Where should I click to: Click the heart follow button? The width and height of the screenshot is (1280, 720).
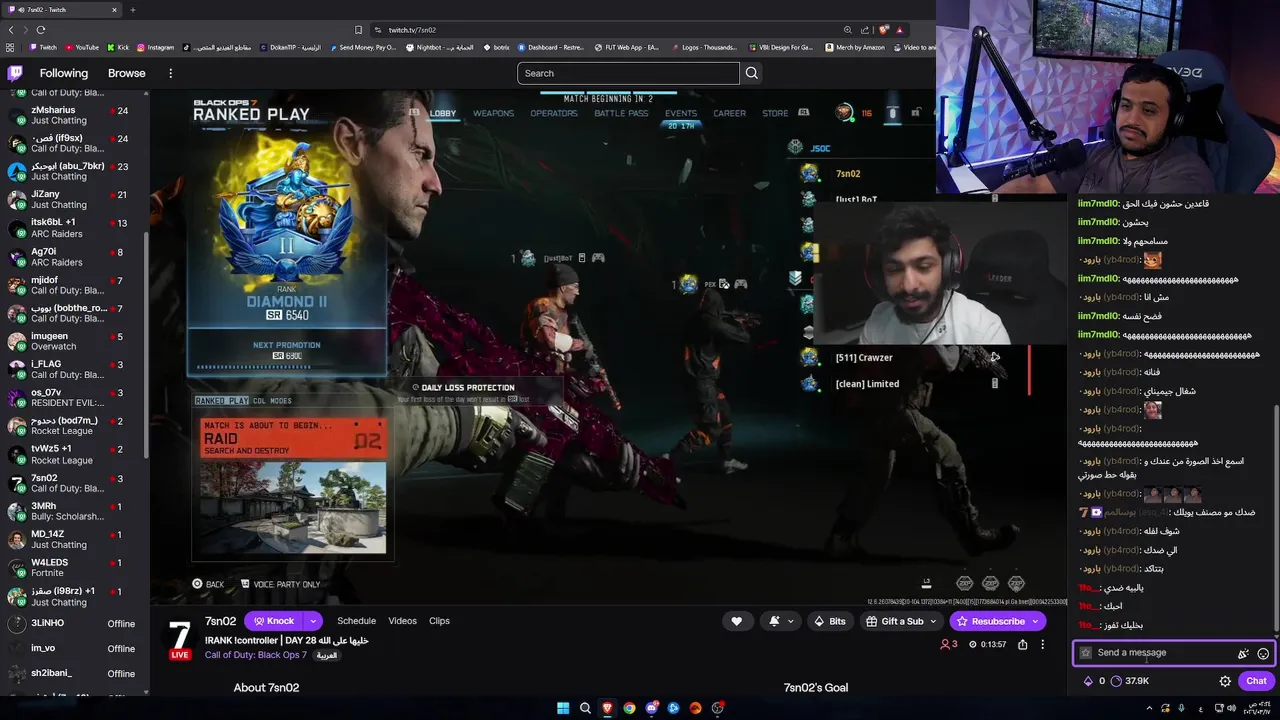tap(737, 621)
